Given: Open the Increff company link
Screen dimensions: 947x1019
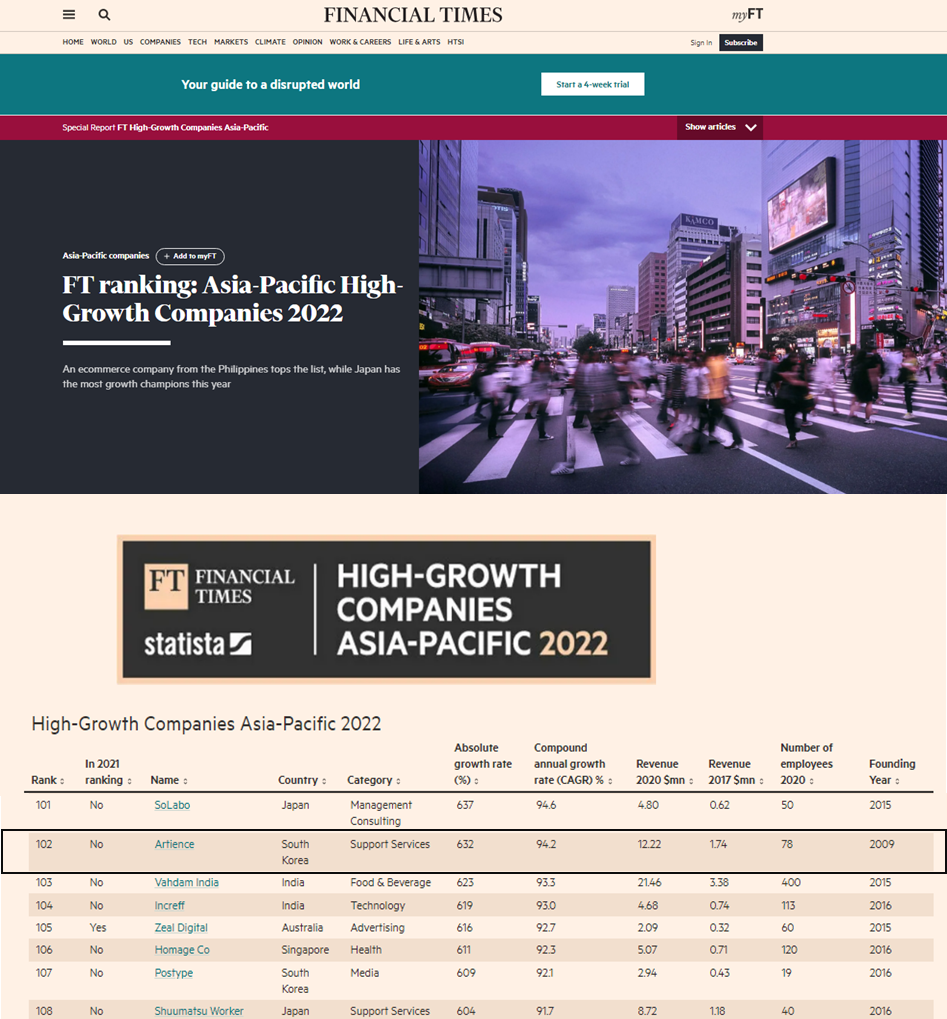Looking at the screenshot, I should (x=170, y=905).
